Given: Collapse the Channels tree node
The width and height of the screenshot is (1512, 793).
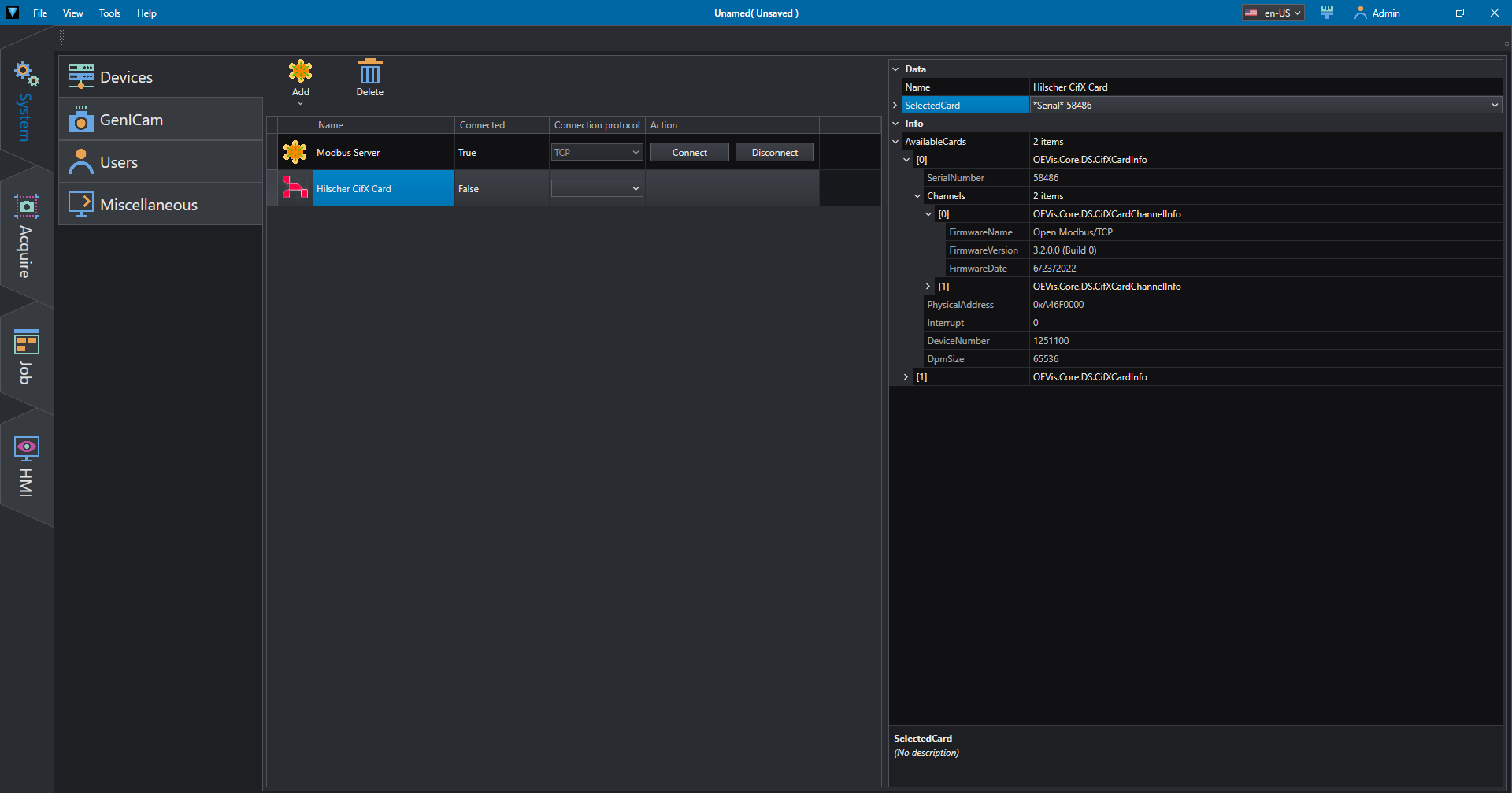Looking at the screenshot, I should [x=917, y=196].
